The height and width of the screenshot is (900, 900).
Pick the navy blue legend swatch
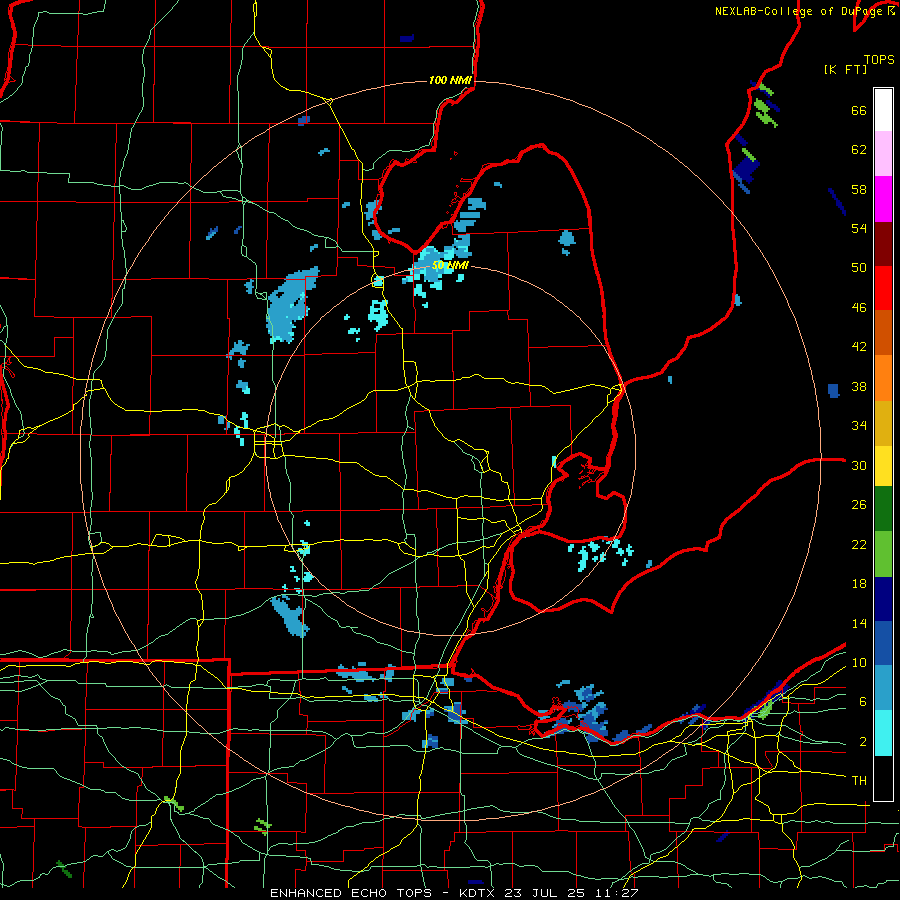(883, 599)
